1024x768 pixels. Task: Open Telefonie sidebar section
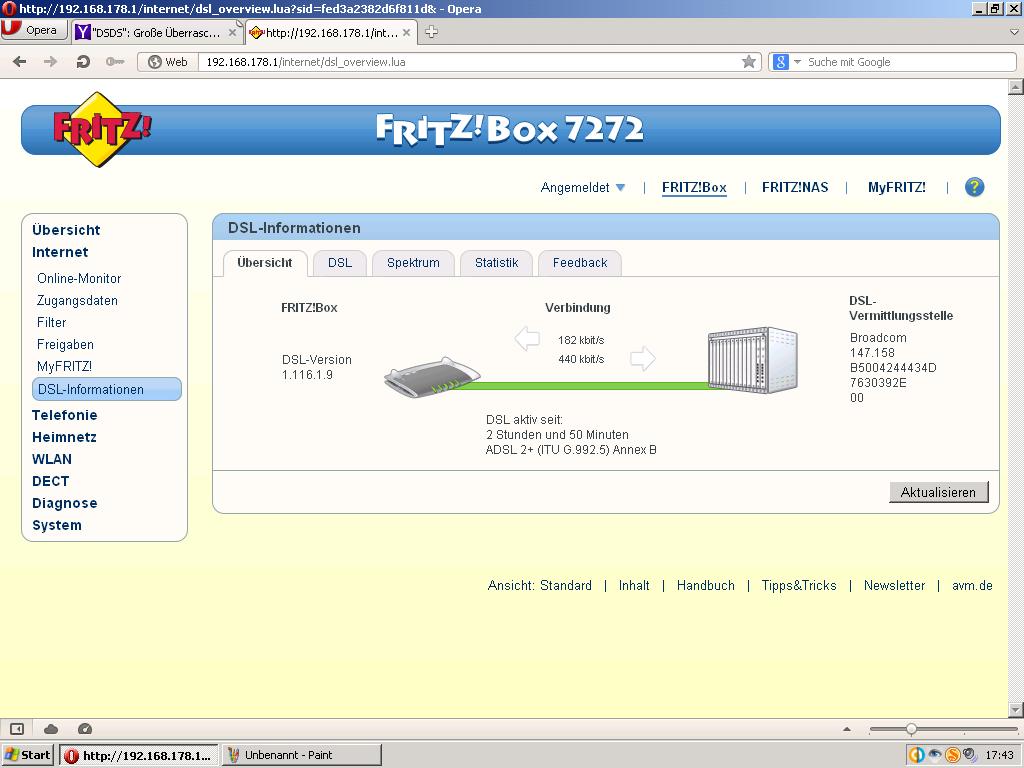(65, 415)
